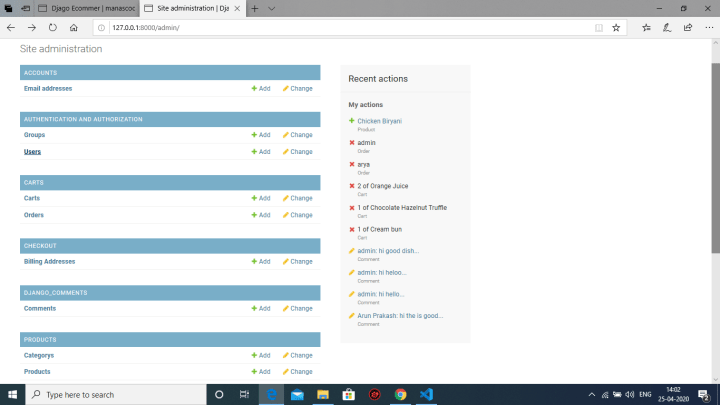
Task: Open the Accounts app header
Action: [40, 73]
